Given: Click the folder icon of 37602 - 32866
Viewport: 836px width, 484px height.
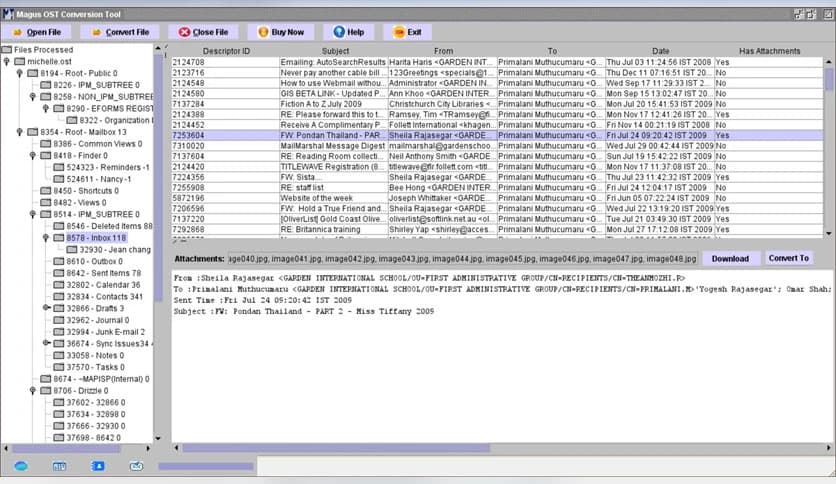Looking at the screenshot, I should pos(59,402).
